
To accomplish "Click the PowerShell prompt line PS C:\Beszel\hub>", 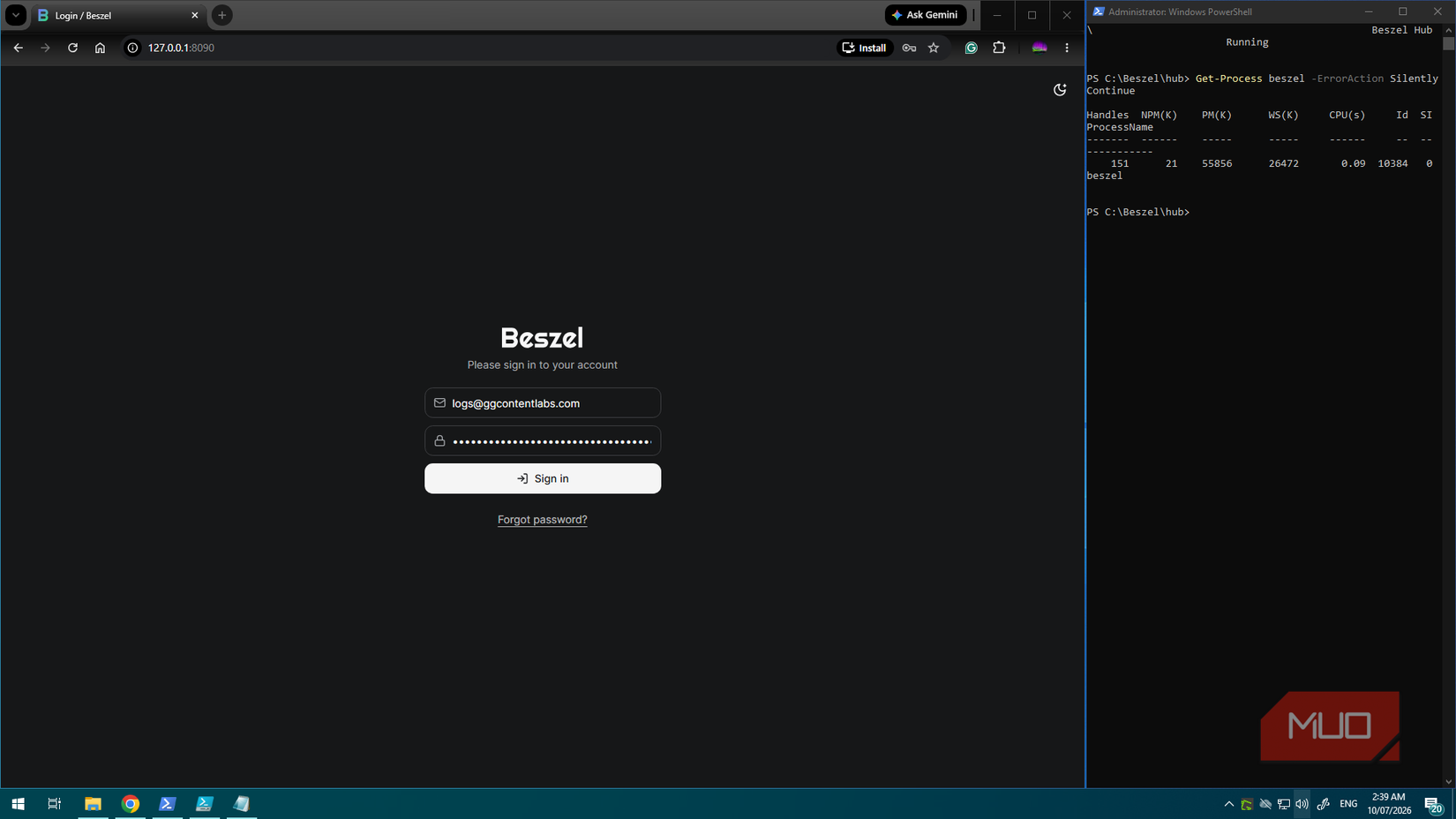I will pyautogui.click(x=1138, y=213).
